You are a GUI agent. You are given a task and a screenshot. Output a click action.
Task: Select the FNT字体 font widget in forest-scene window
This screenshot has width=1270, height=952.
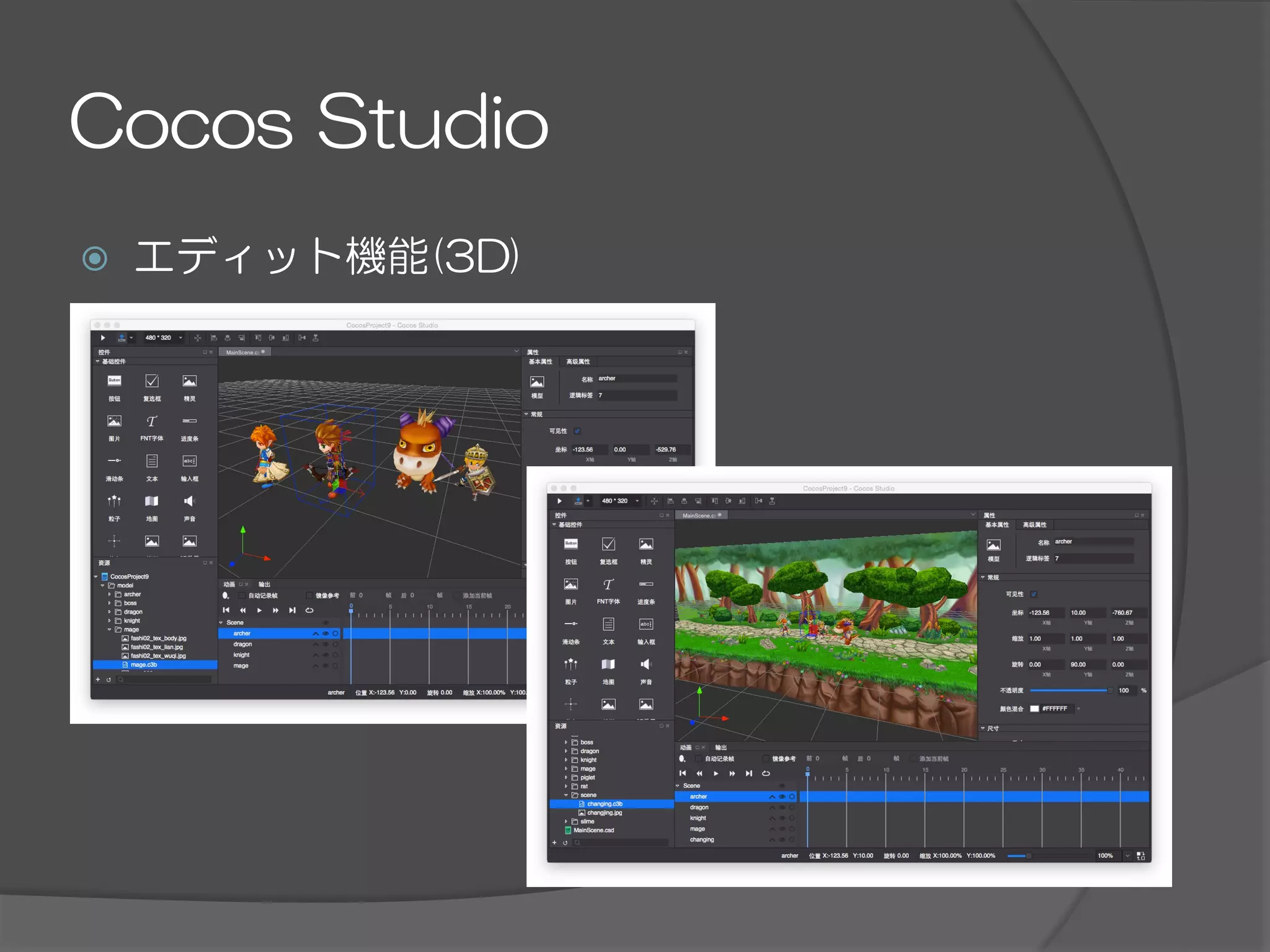(x=608, y=584)
